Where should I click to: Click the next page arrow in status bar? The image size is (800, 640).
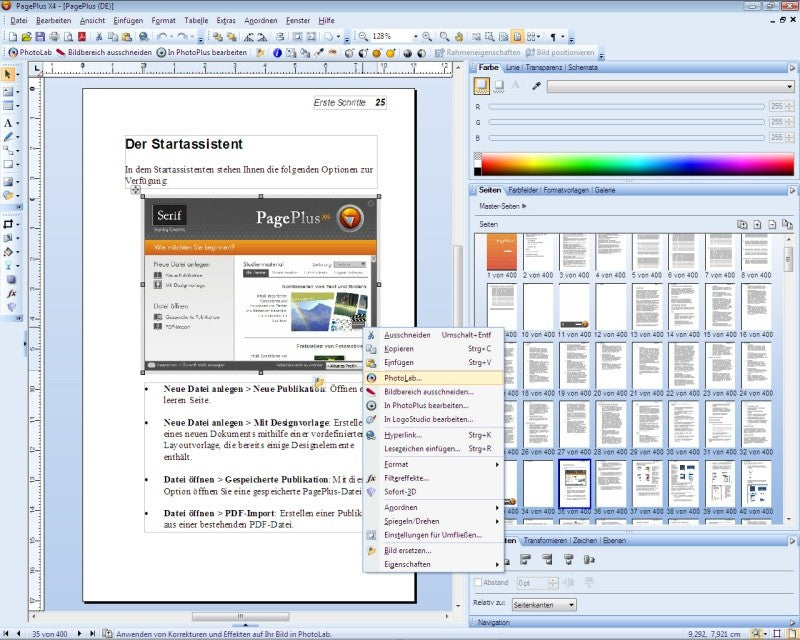pos(80,634)
